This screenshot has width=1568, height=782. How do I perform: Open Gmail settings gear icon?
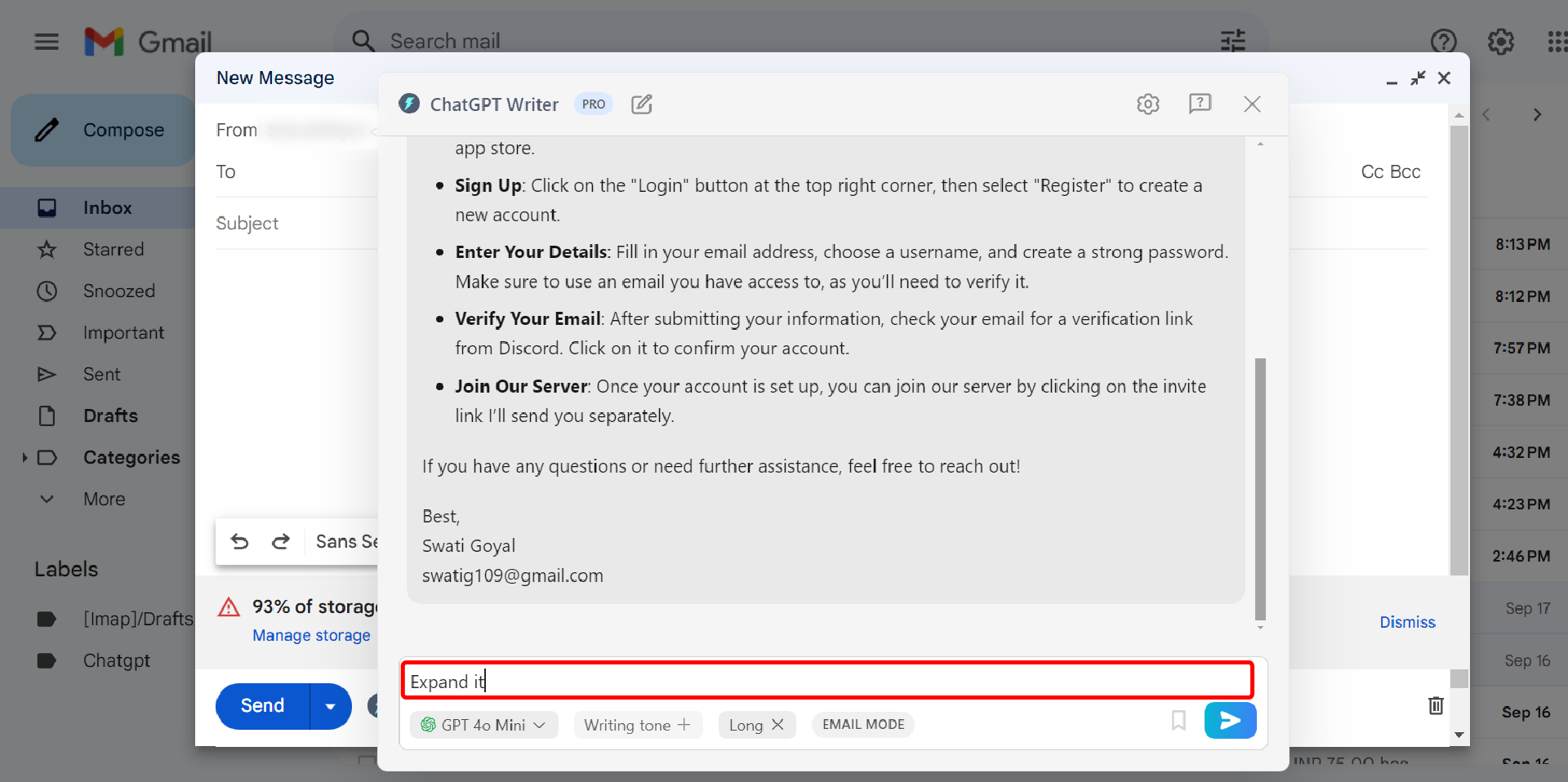pos(1500,41)
